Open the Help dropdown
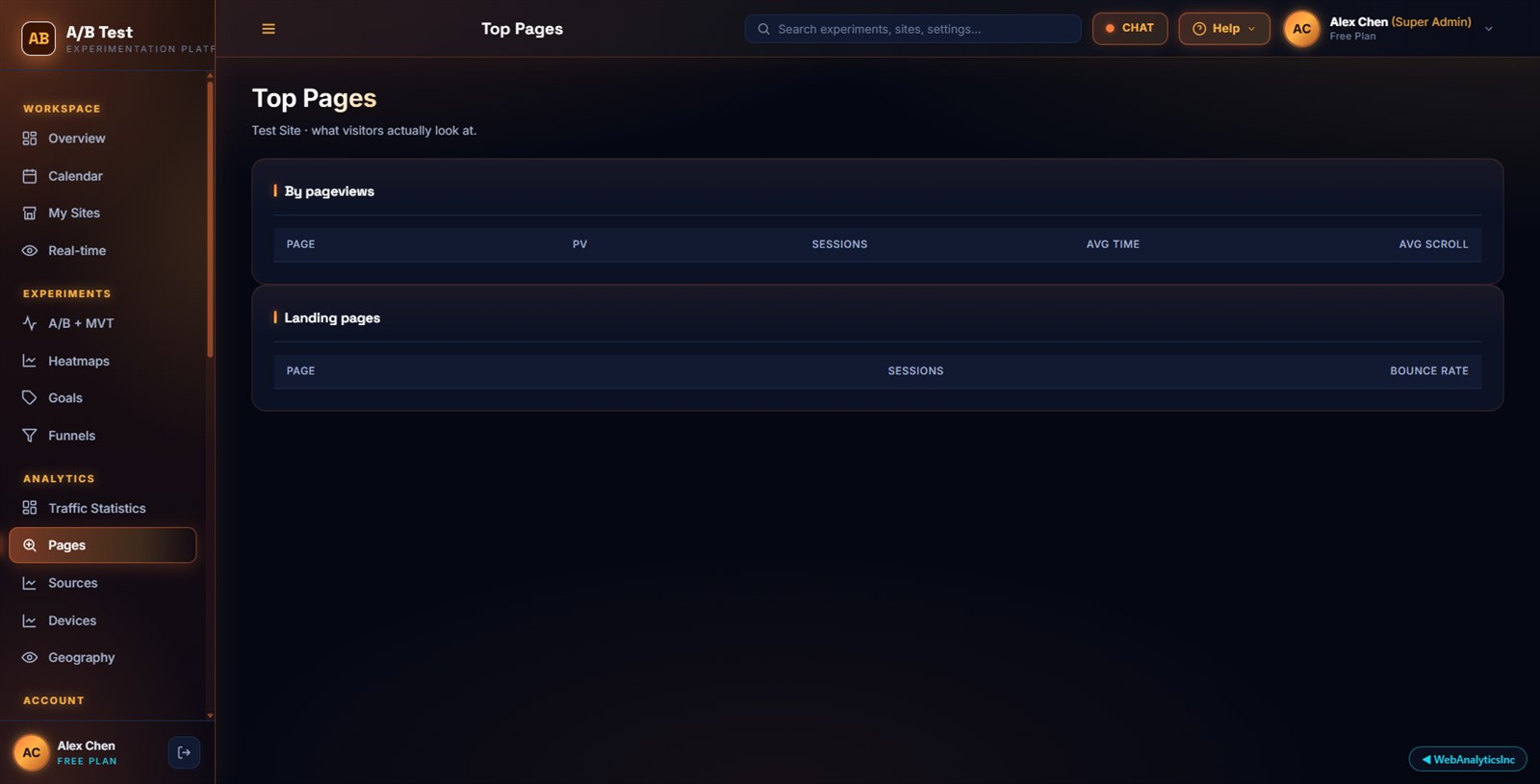The width and height of the screenshot is (1540, 784). (1224, 29)
